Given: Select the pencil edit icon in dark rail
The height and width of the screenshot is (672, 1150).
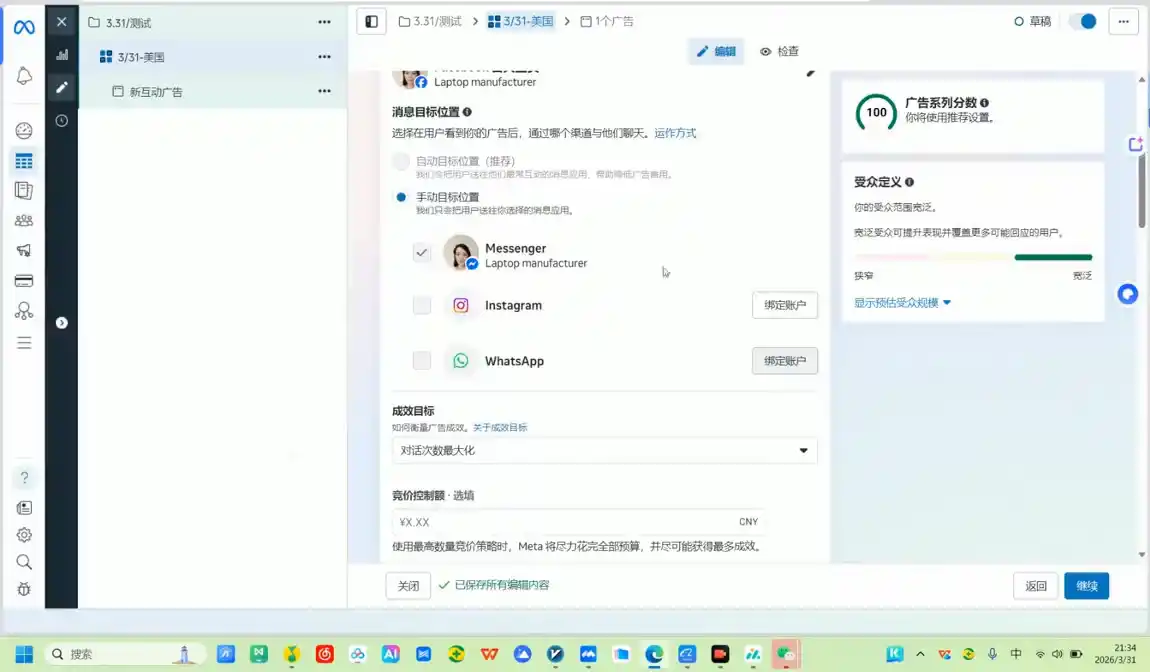Looking at the screenshot, I should pyautogui.click(x=62, y=87).
